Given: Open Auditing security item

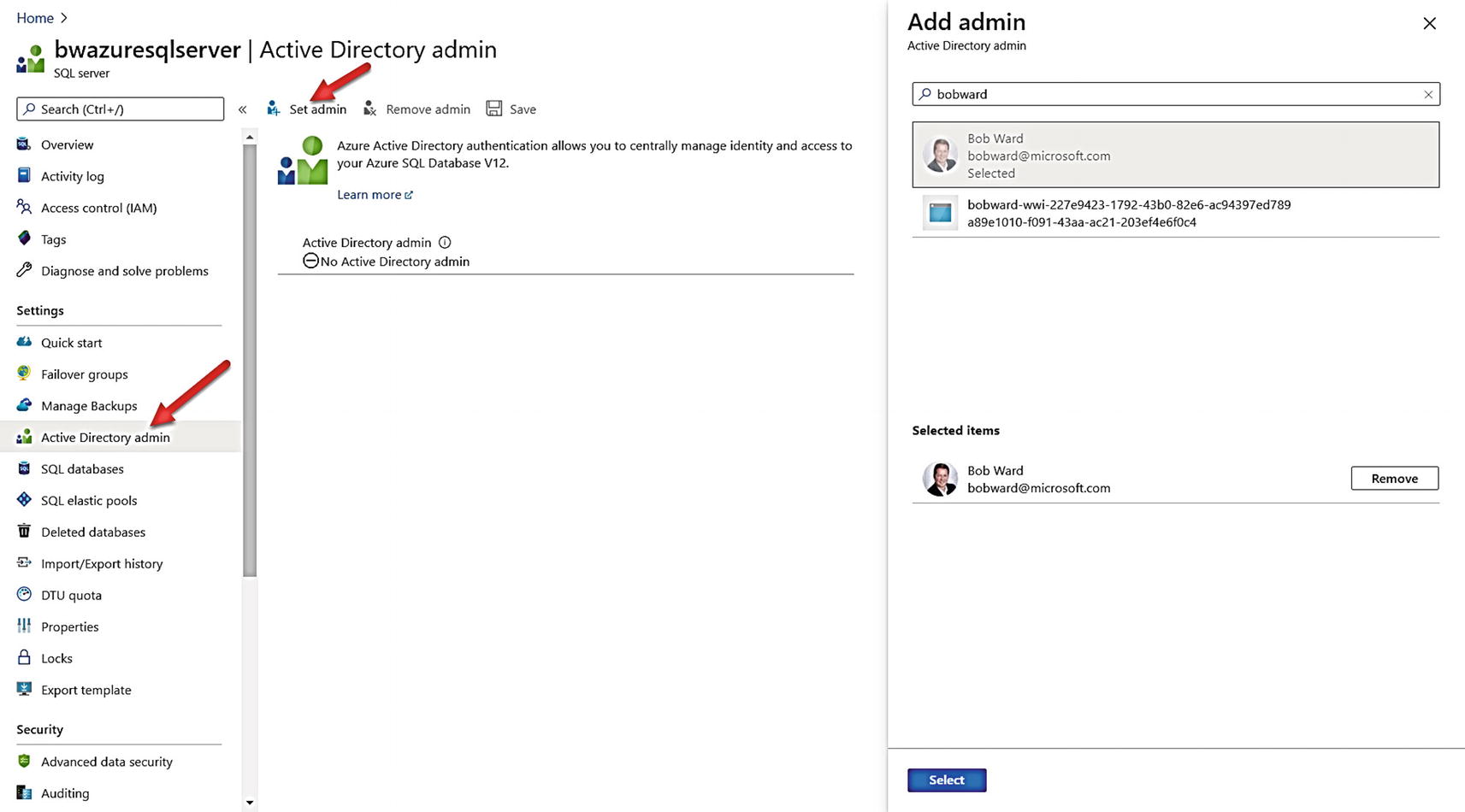Looking at the screenshot, I should [x=65, y=793].
